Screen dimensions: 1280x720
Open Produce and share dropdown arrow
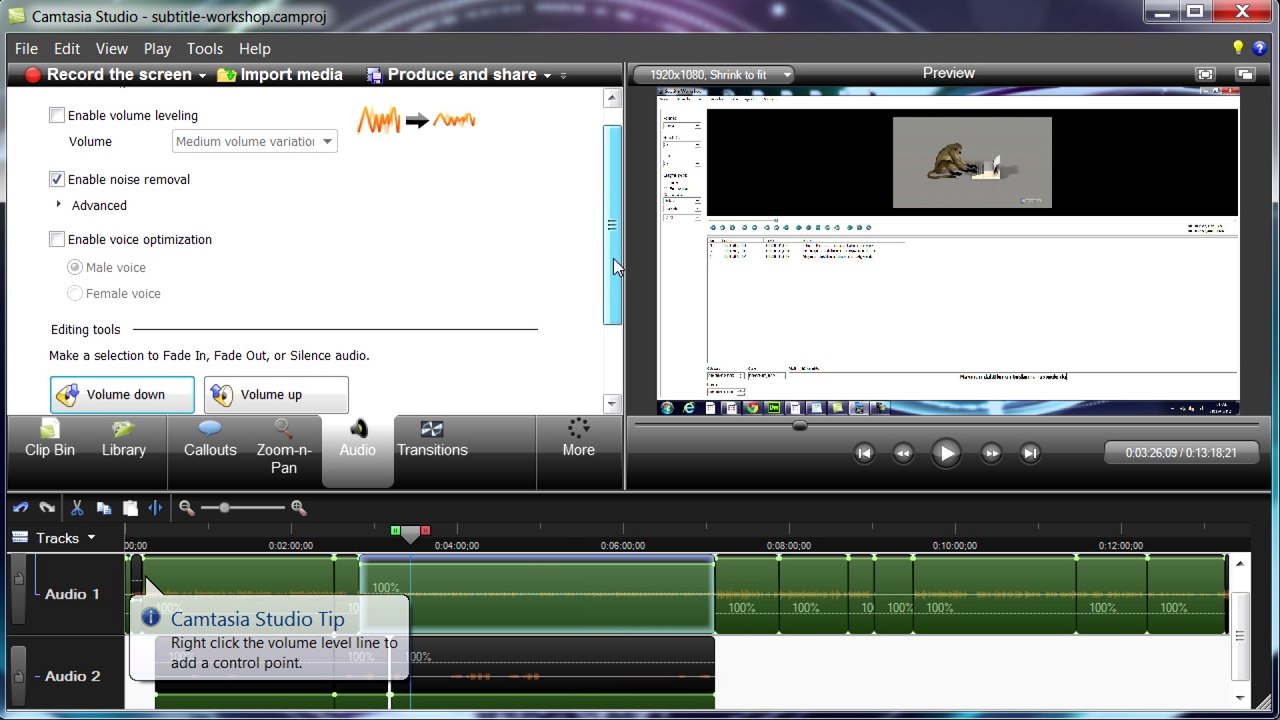point(547,75)
